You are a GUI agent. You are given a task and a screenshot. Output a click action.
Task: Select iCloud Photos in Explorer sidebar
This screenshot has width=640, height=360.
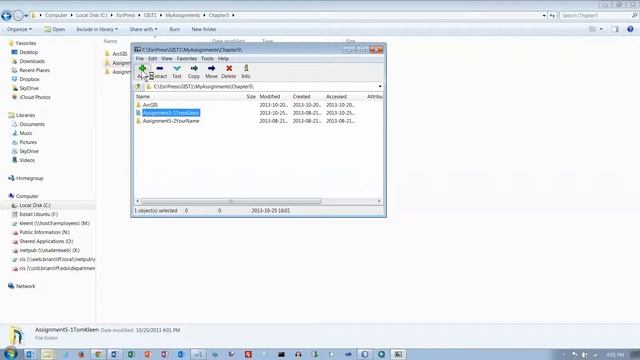click(35, 97)
